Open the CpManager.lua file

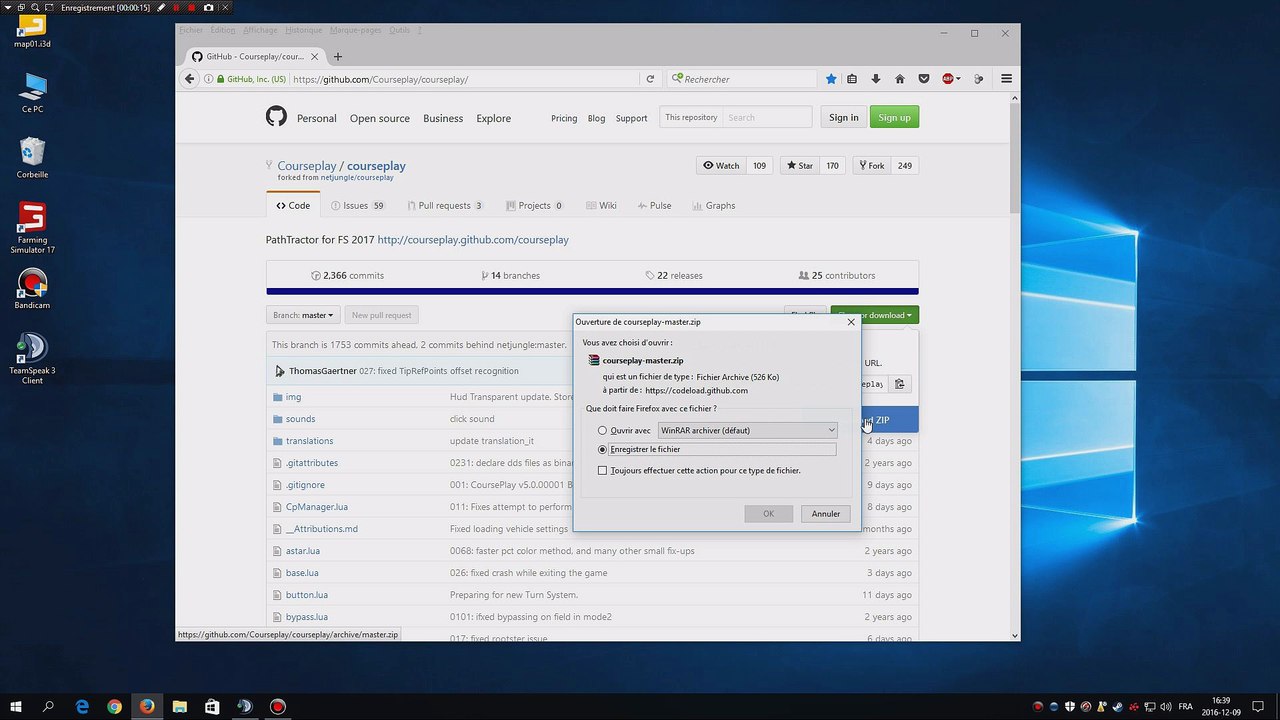coord(316,507)
